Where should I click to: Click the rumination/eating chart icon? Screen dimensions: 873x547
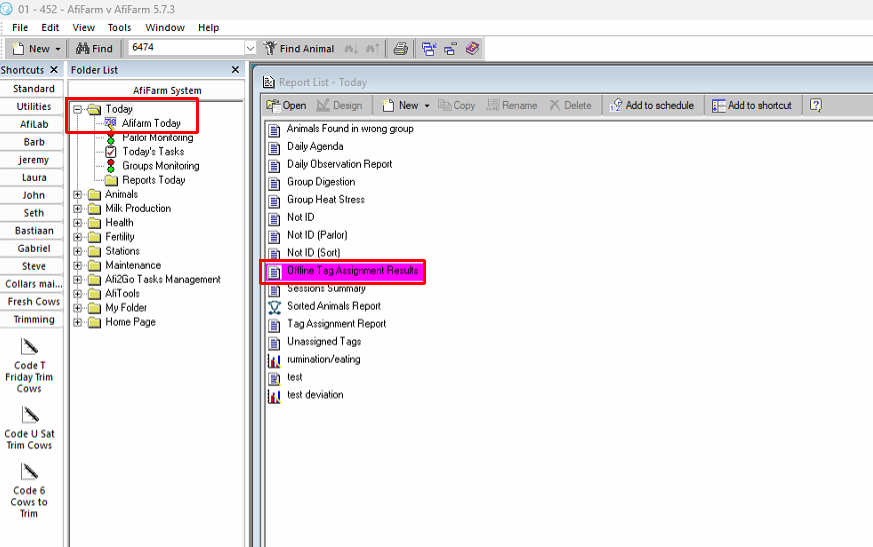click(x=274, y=360)
